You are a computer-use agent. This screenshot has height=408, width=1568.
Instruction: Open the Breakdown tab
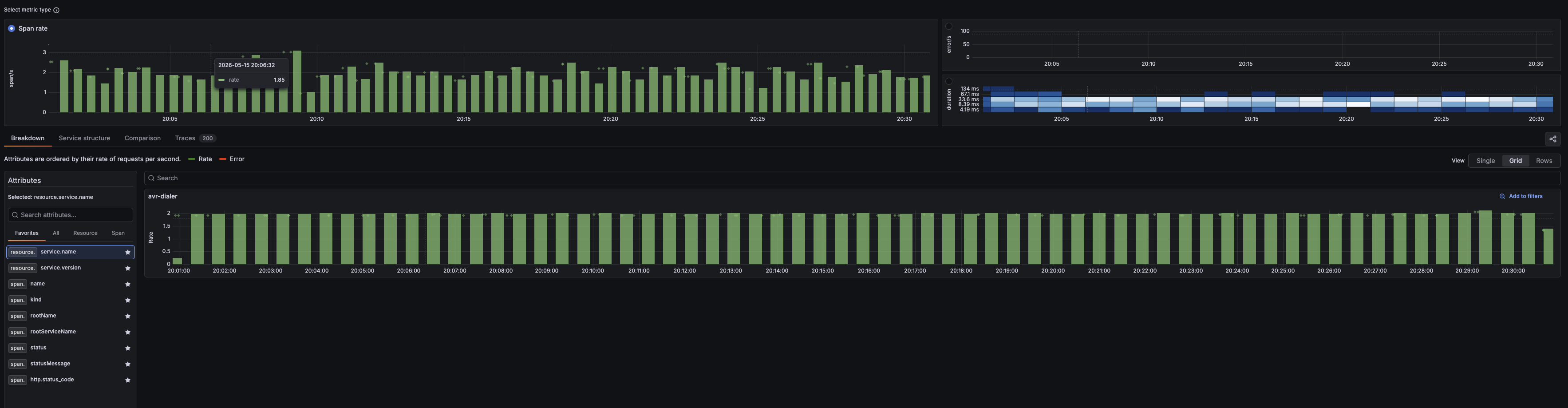(x=28, y=138)
